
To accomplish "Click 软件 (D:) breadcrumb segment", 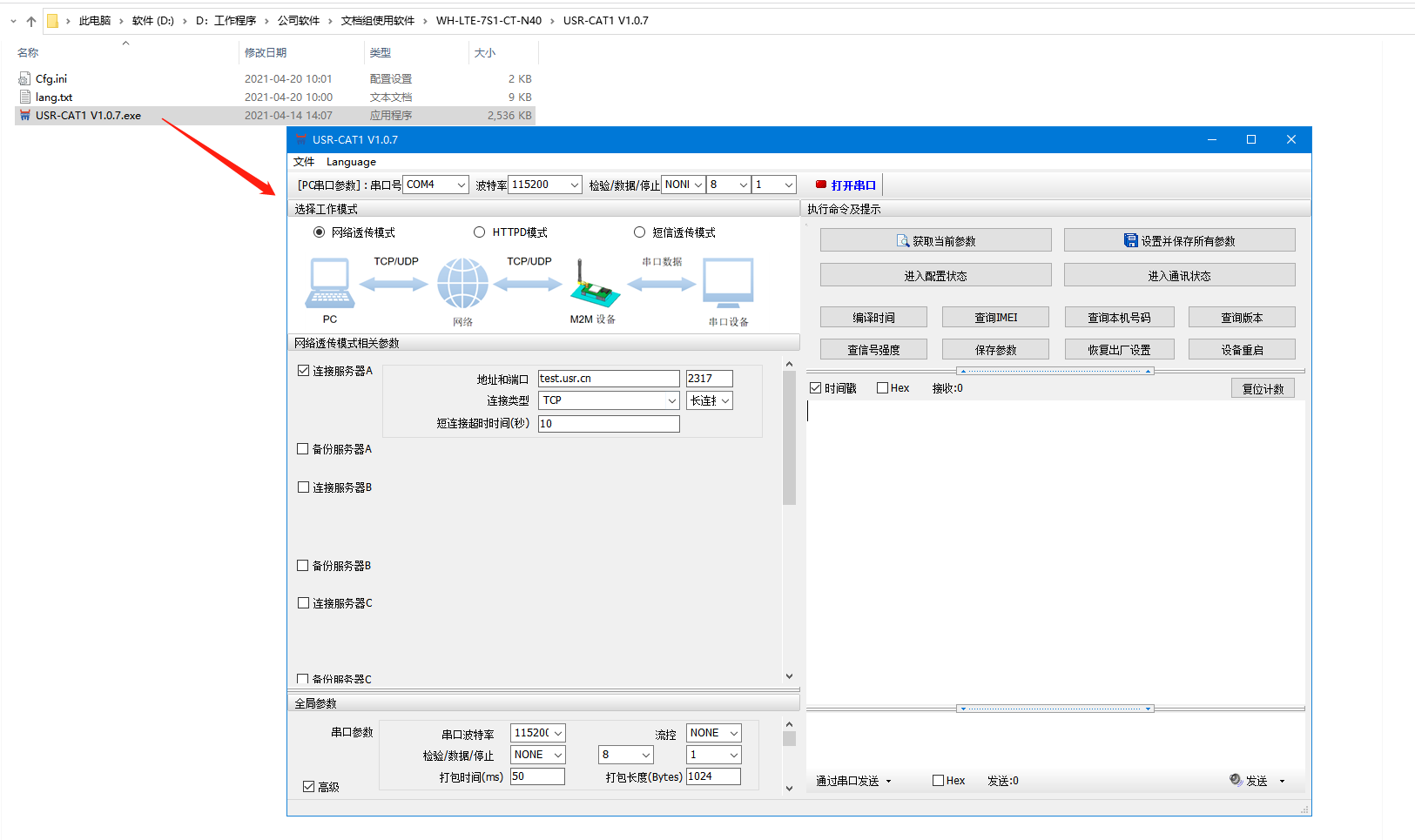I will click(153, 21).
